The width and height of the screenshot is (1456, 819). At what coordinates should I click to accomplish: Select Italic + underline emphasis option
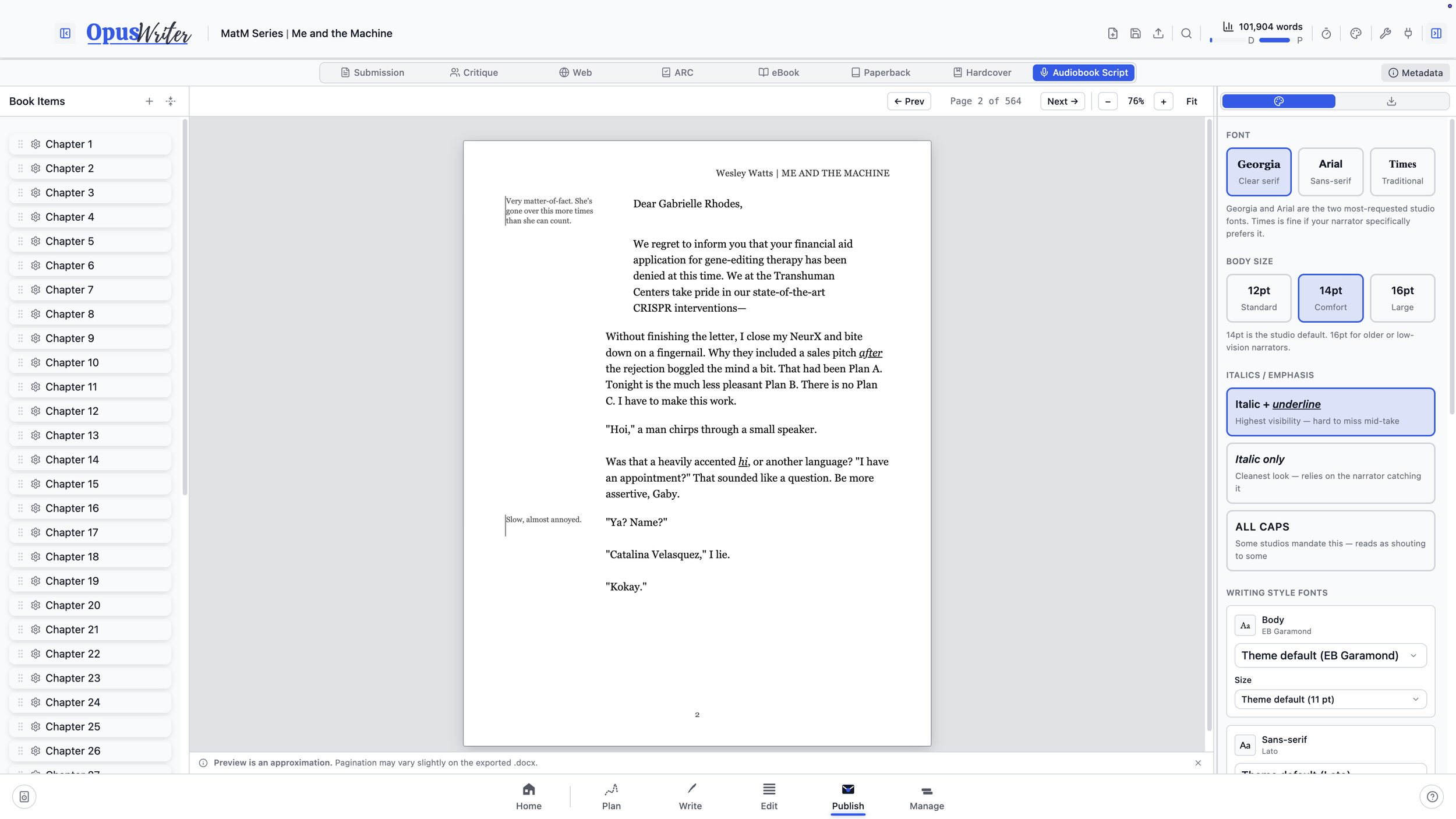coord(1330,412)
